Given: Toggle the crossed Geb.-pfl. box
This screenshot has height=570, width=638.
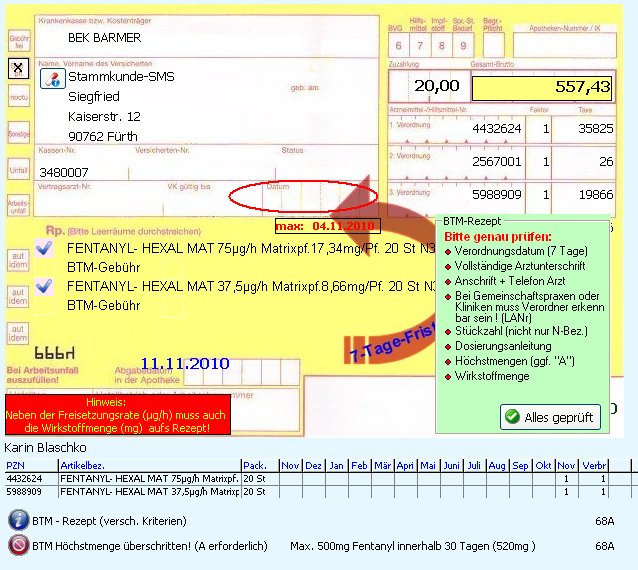Looking at the screenshot, I should coord(18,68).
